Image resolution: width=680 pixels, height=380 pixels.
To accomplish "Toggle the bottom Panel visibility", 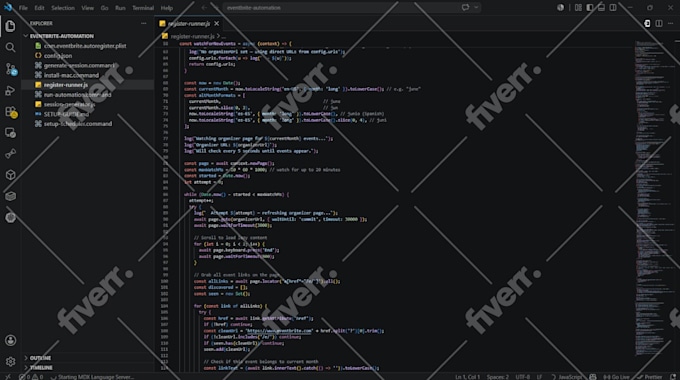I will click(x=601, y=7).
